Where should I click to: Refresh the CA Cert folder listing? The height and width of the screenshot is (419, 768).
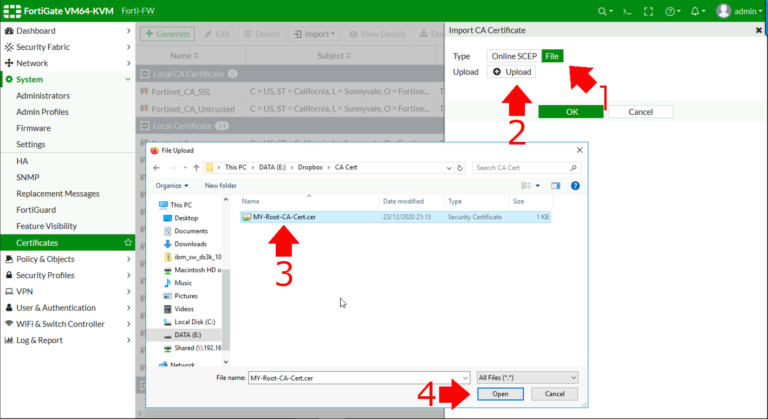click(460, 168)
